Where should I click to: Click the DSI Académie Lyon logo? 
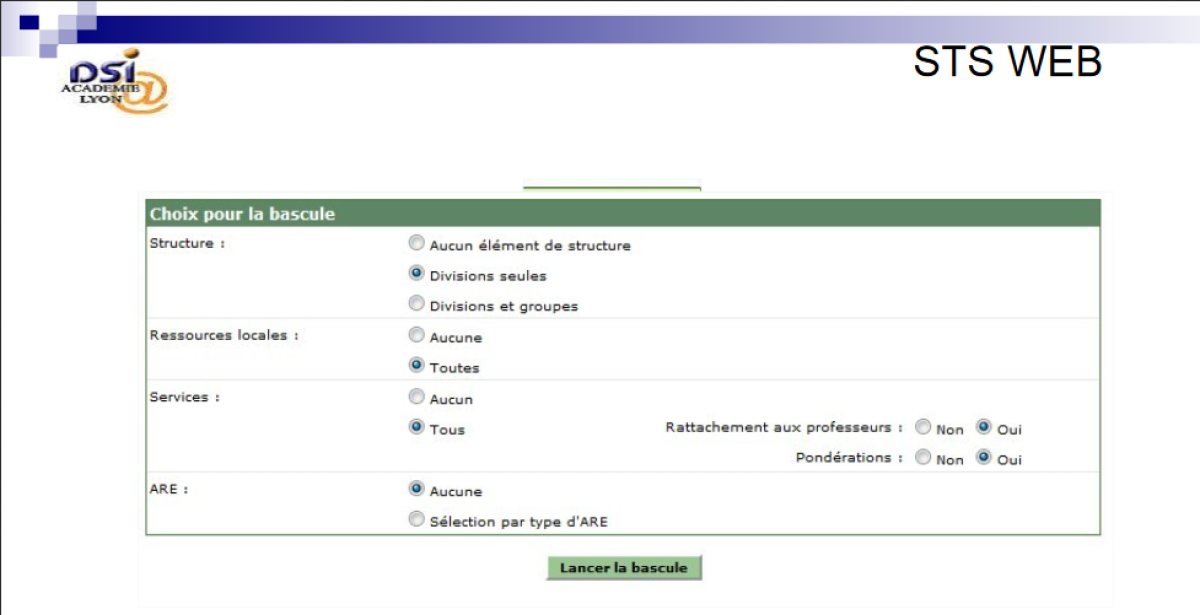pos(113,83)
